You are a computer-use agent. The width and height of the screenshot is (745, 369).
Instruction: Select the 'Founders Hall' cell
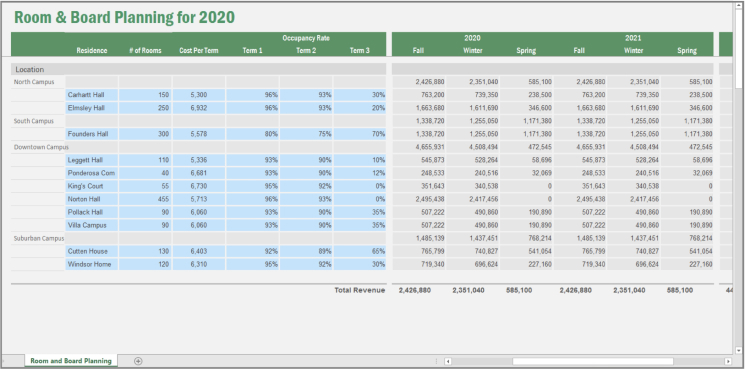point(92,134)
